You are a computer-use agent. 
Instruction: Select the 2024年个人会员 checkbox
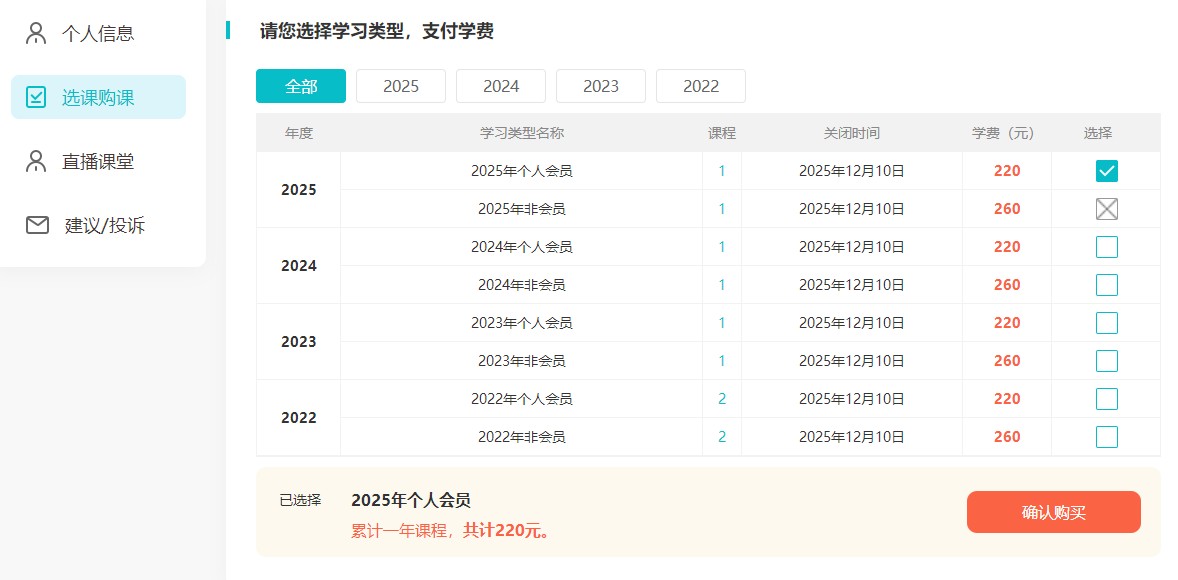click(1106, 247)
